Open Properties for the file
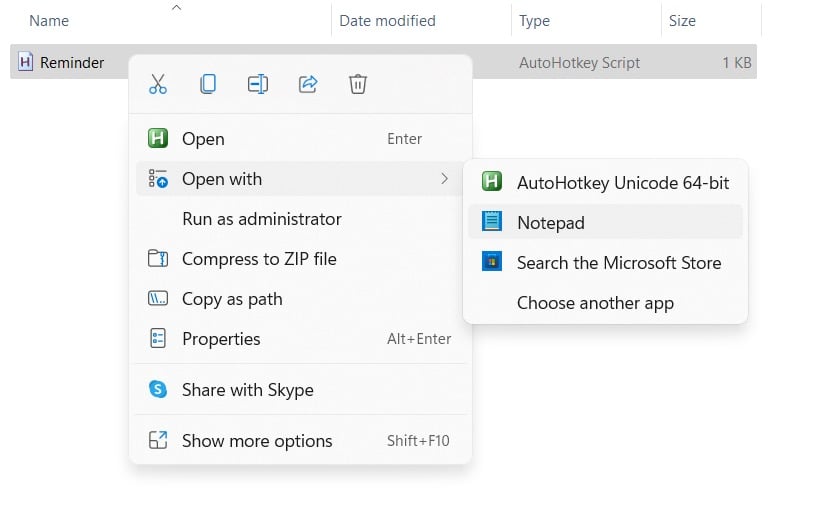This screenshot has height=525, width=836. coord(221,339)
